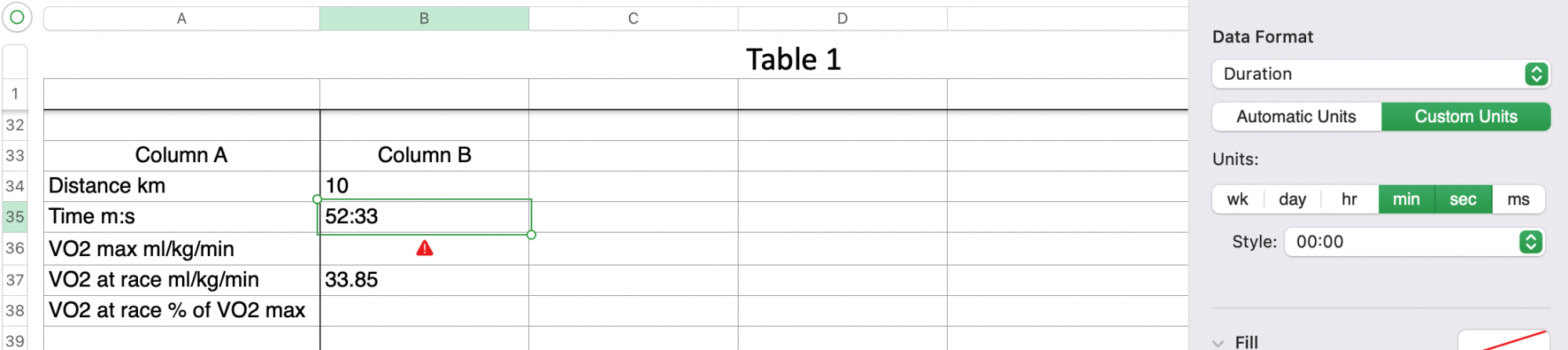Toggle the sec duration unit

tap(1463, 200)
